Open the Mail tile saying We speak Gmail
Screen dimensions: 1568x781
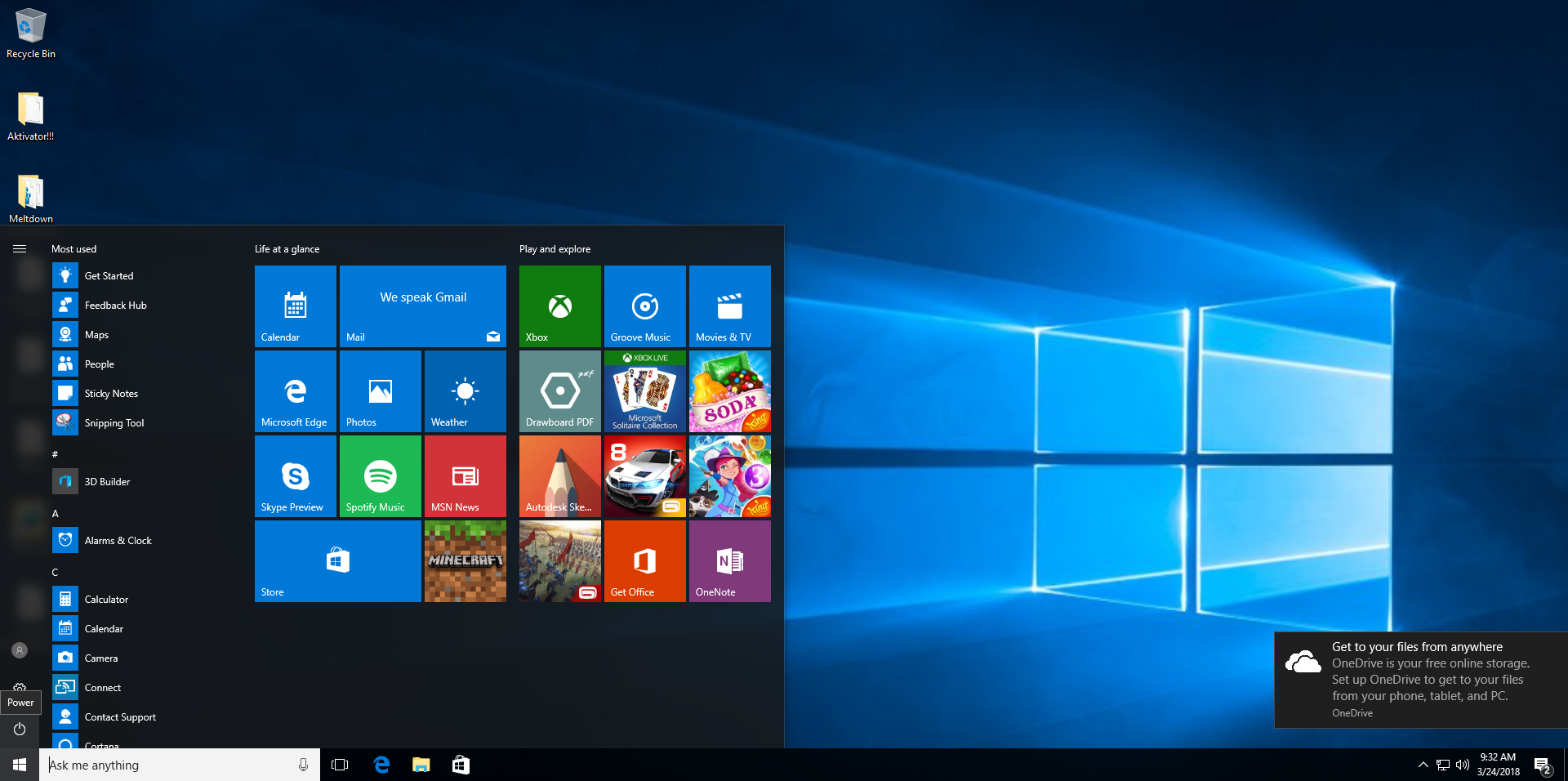point(423,306)
